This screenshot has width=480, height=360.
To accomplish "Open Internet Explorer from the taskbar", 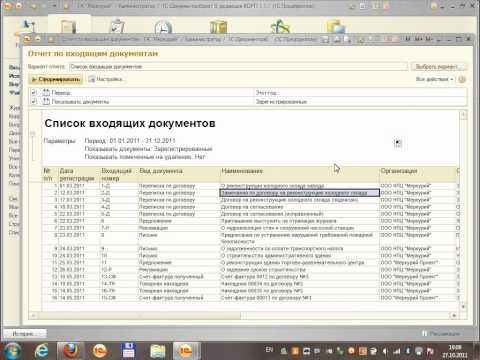I will [42, 351].
